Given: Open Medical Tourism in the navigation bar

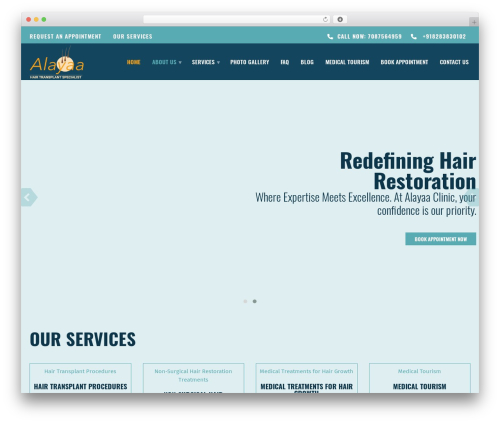Looking at the screenshot, I should pyautogui.click(x=347, y=62).
